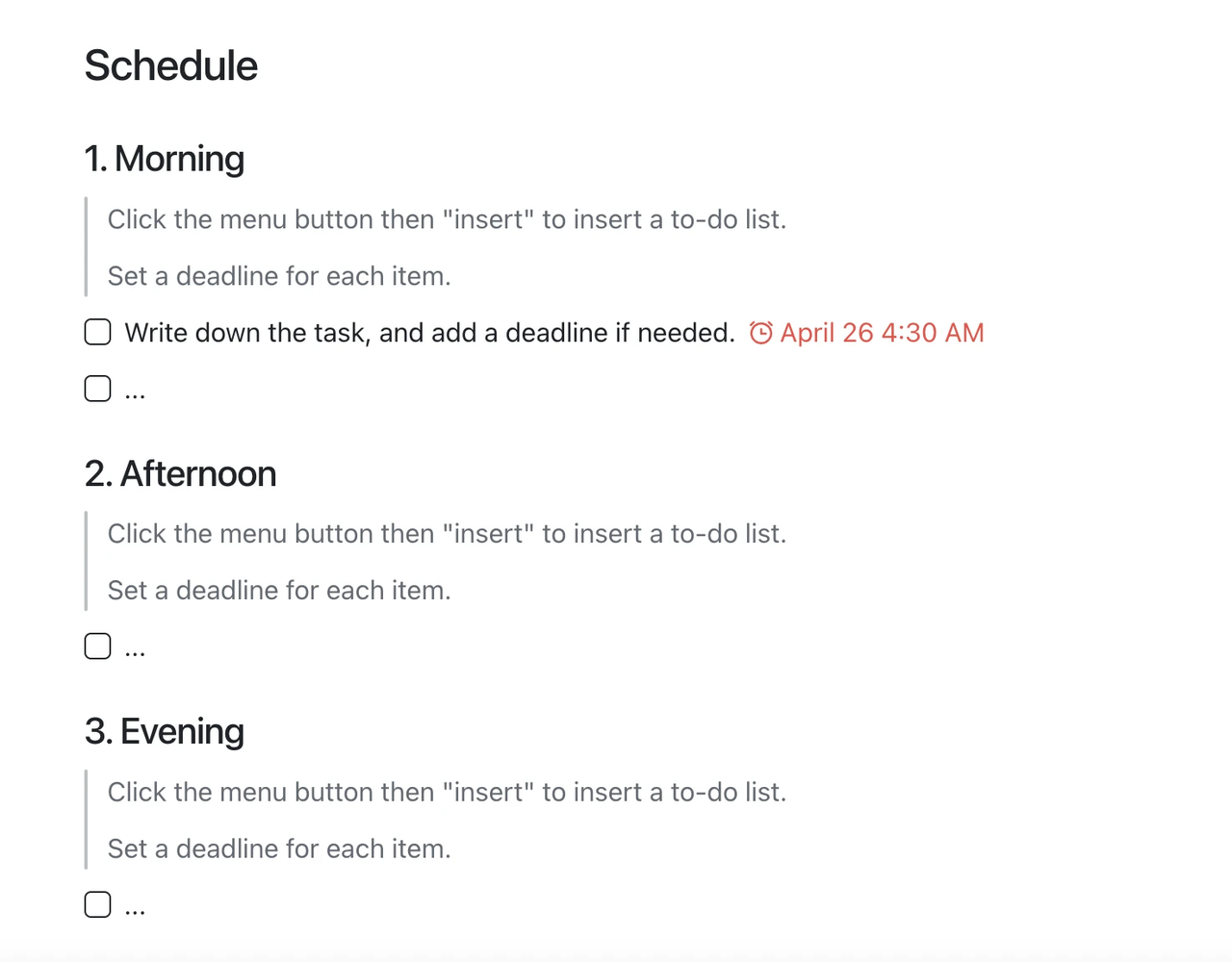Click the alarm clock icon beside the deadline
The image size is (1232, 962).
click(760, 333)
